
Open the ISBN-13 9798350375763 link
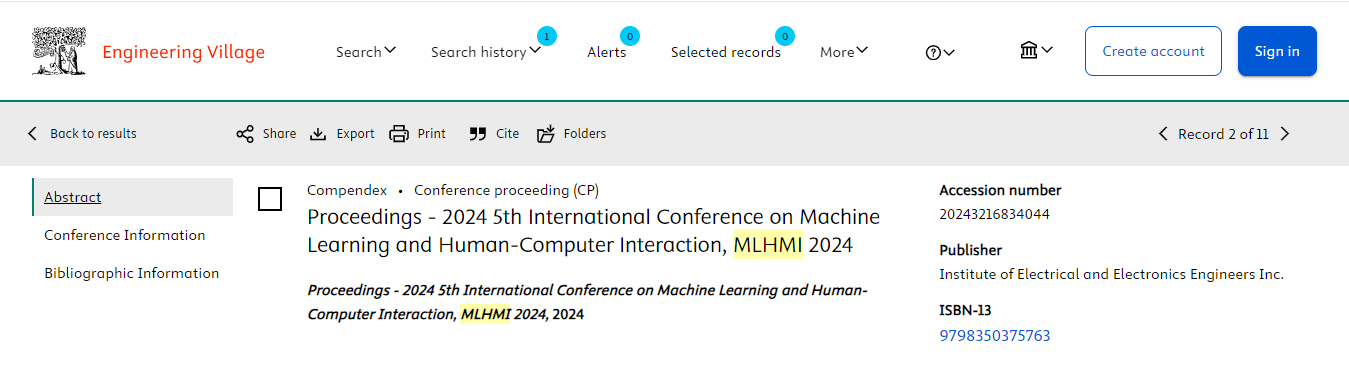995,336
